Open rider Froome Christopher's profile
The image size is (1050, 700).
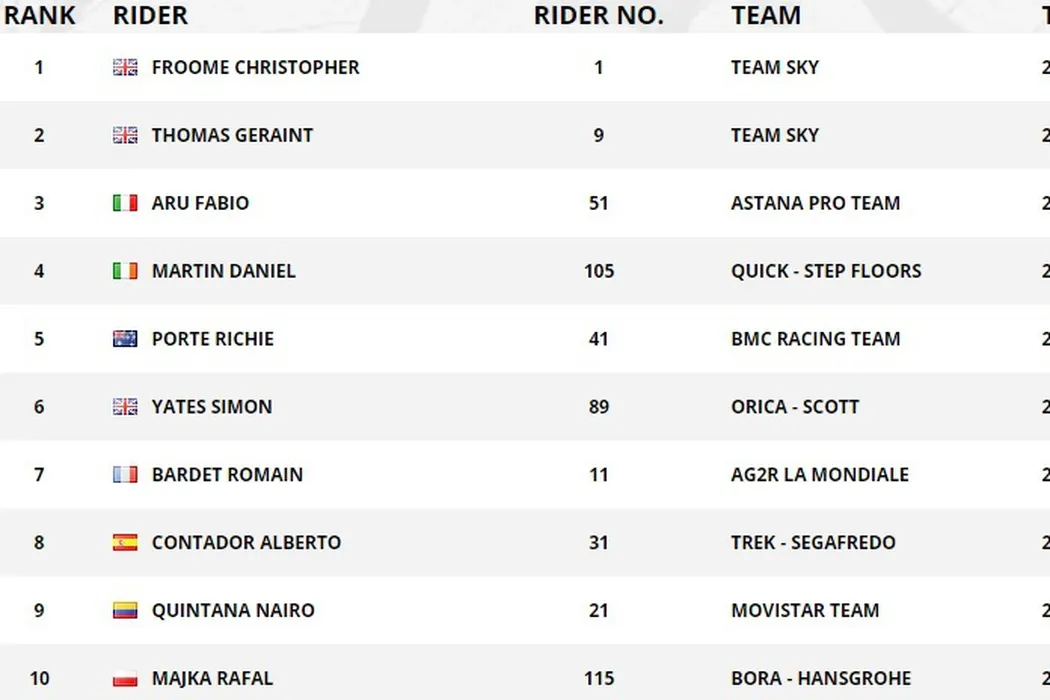255,68
